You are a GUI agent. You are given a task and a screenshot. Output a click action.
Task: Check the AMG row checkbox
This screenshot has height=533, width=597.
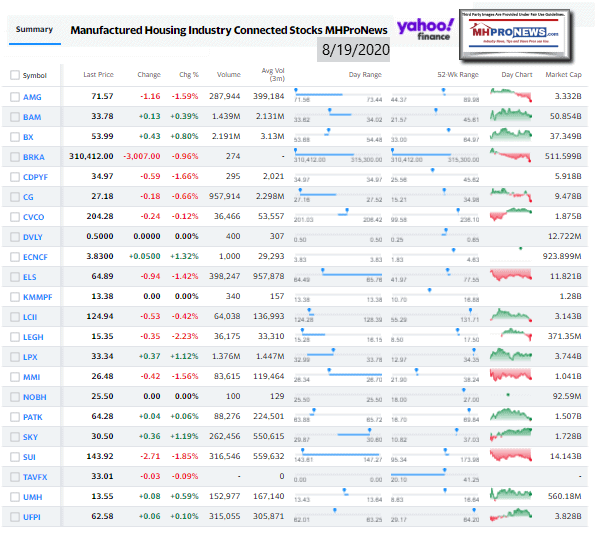[15, 97]
